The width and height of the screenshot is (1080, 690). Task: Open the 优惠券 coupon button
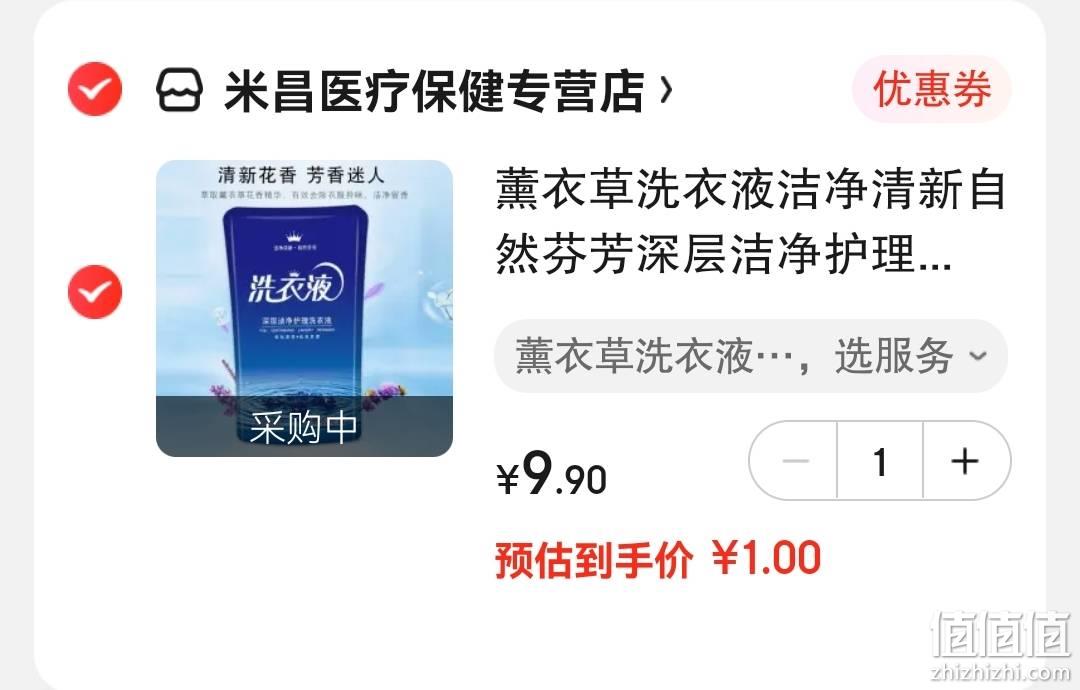coord(931,89)
